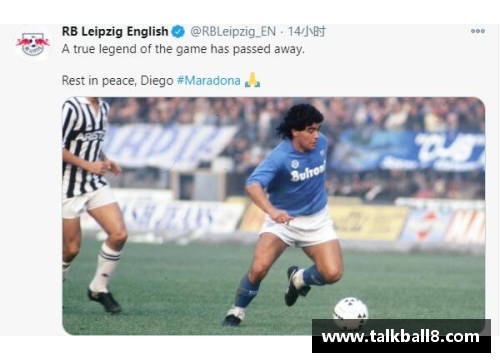Click the "Rest in peace, Diego" line
The width and height of the screenshot is (500, 362).
pos(117,81)
